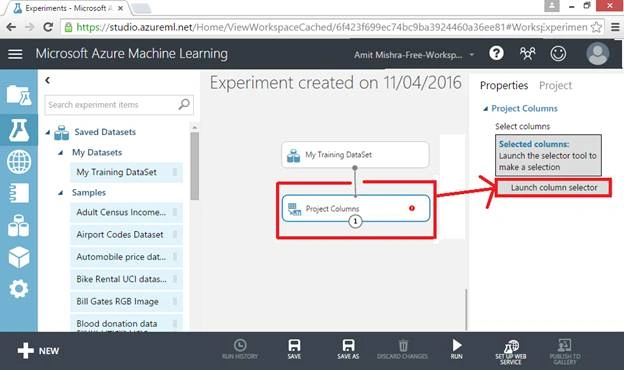624x370 pixels.
Task: Select the Project Columns canvas module
Action: click(356, 208)
